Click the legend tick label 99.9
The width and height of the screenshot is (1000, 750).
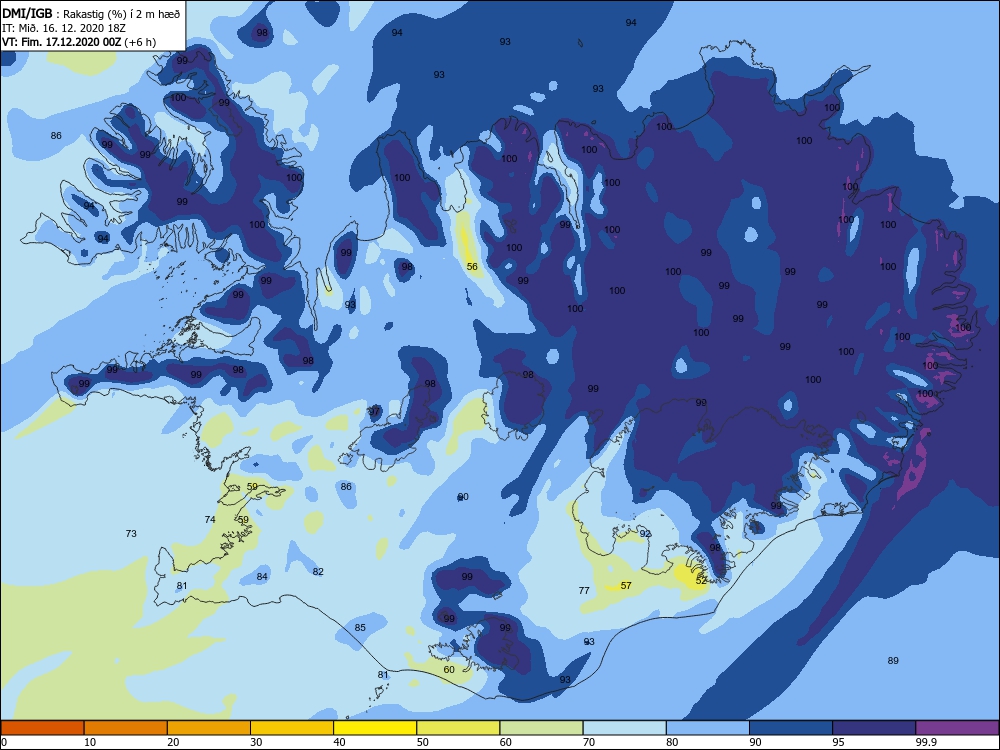click(x=925, y=742)
